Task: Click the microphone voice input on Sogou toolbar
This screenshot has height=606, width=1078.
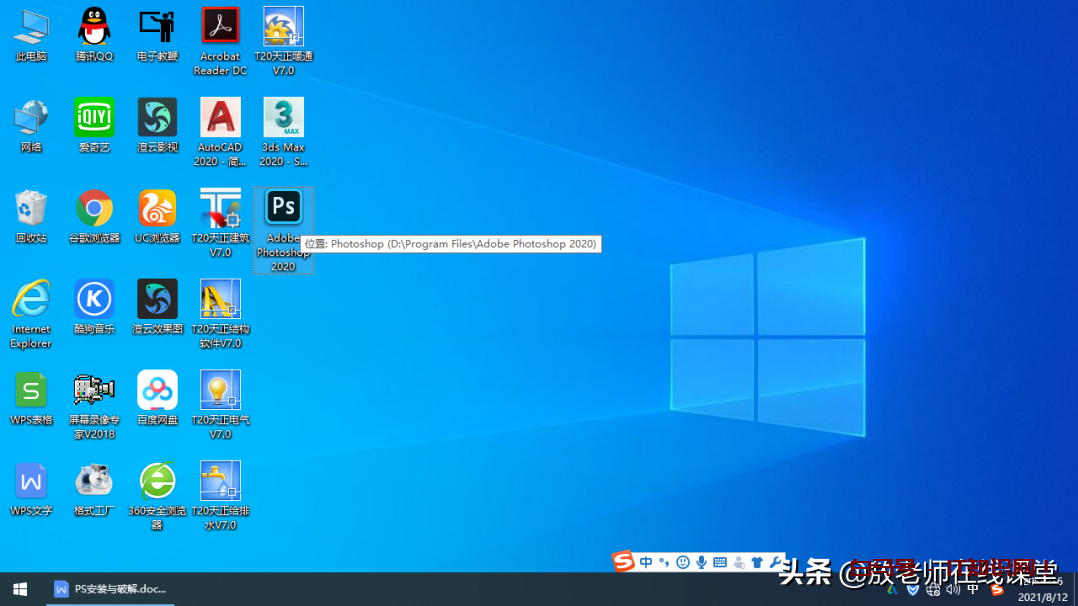Action: point(701,562)
